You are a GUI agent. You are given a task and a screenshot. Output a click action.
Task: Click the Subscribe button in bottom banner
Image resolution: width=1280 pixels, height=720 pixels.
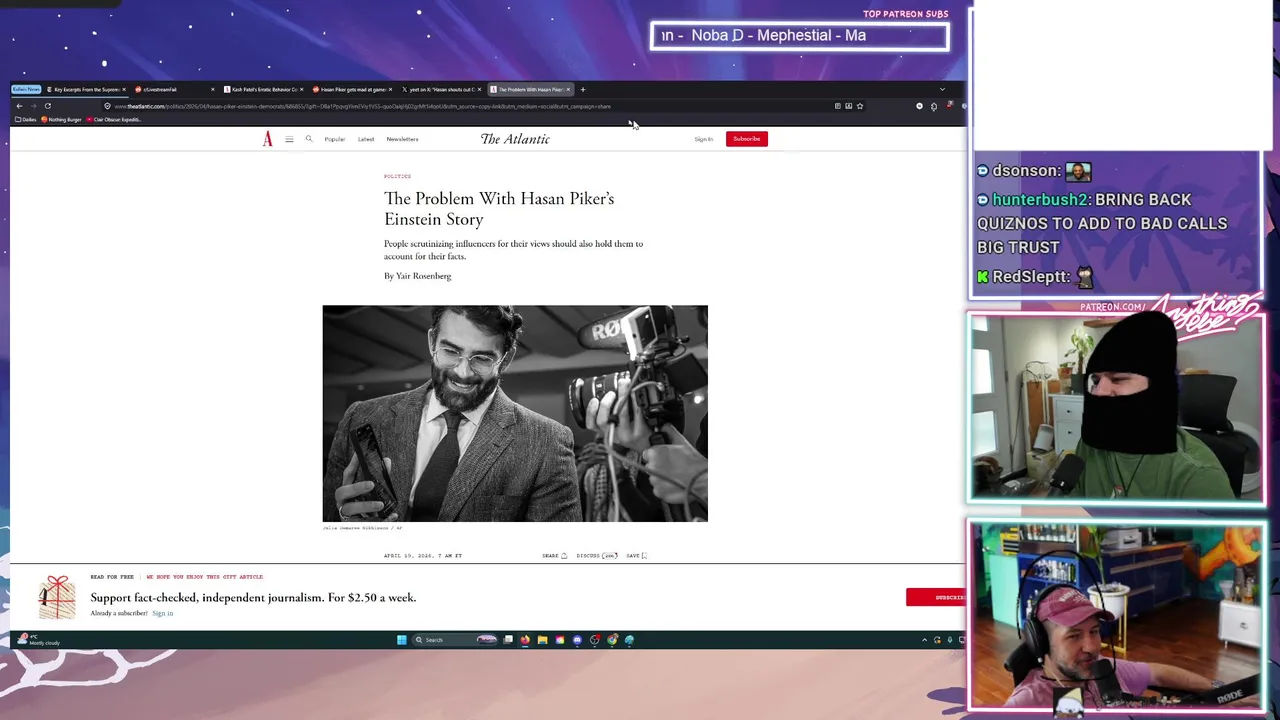point(937,597)
